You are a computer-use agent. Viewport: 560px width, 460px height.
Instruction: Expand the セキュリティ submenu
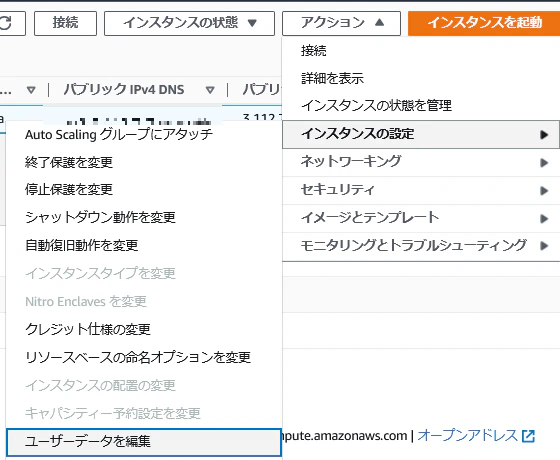click(x=421, y=190)
